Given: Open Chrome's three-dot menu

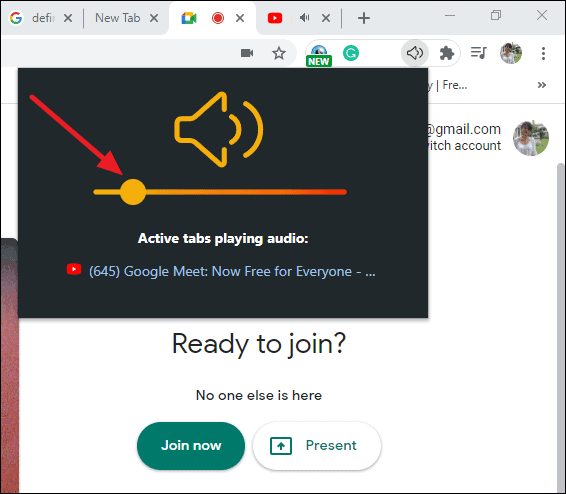Looking at the screenshot, I should [543, 53].
